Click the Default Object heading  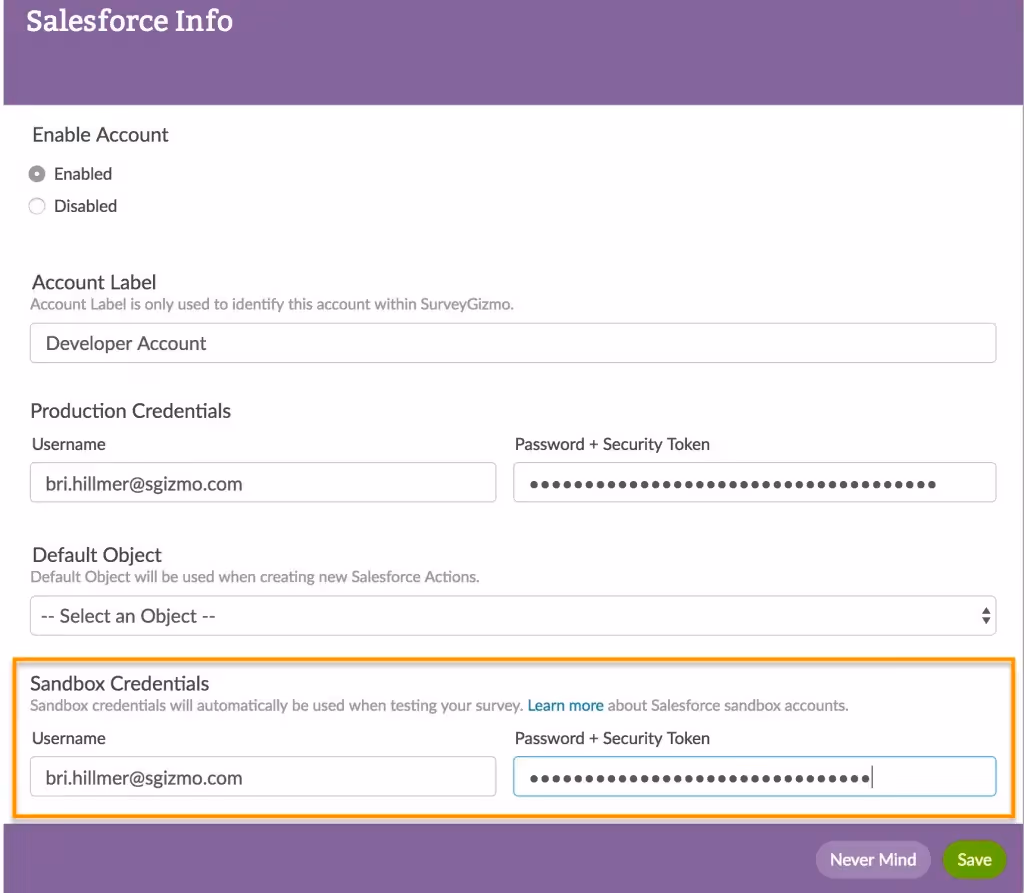(x=97, y=555)
